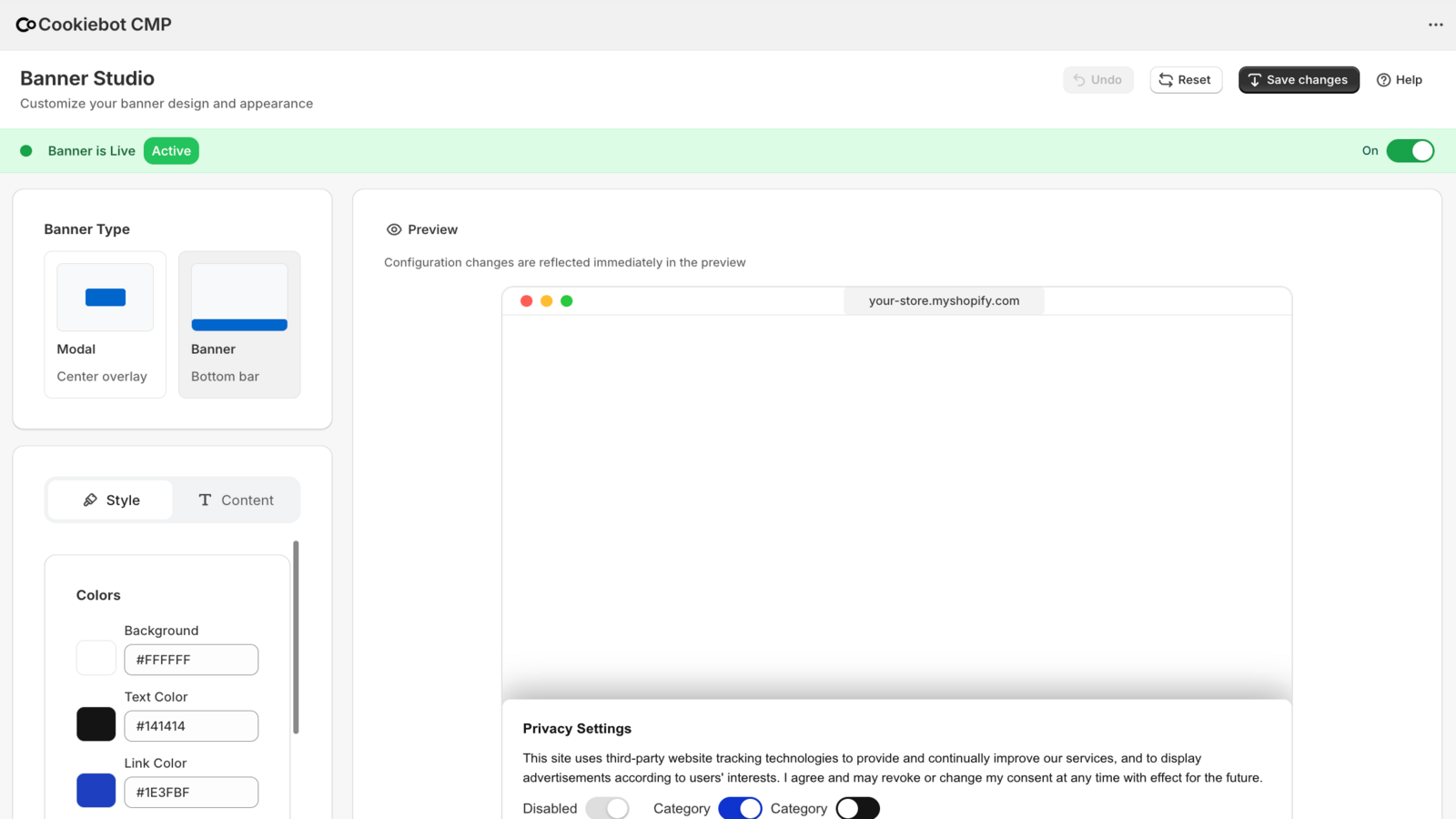1456x819 pixels.
Task: Turn off the banner On toggle
Action: point(1410,150)
